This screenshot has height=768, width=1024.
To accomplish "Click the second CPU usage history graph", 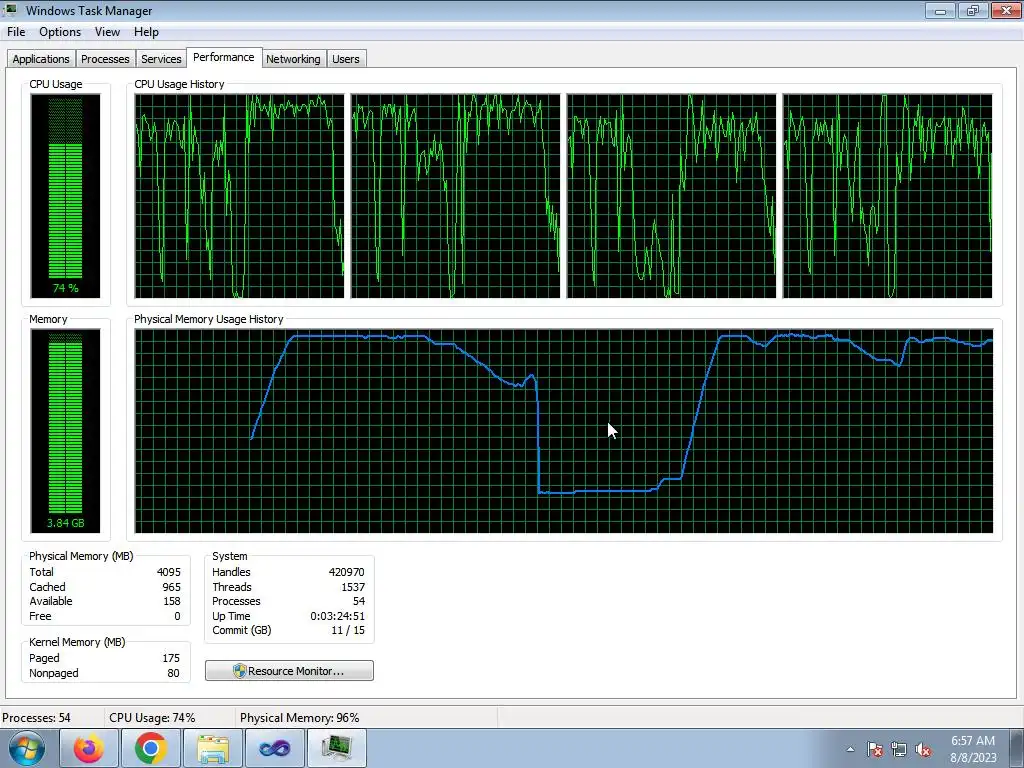I will pos(455,196).
